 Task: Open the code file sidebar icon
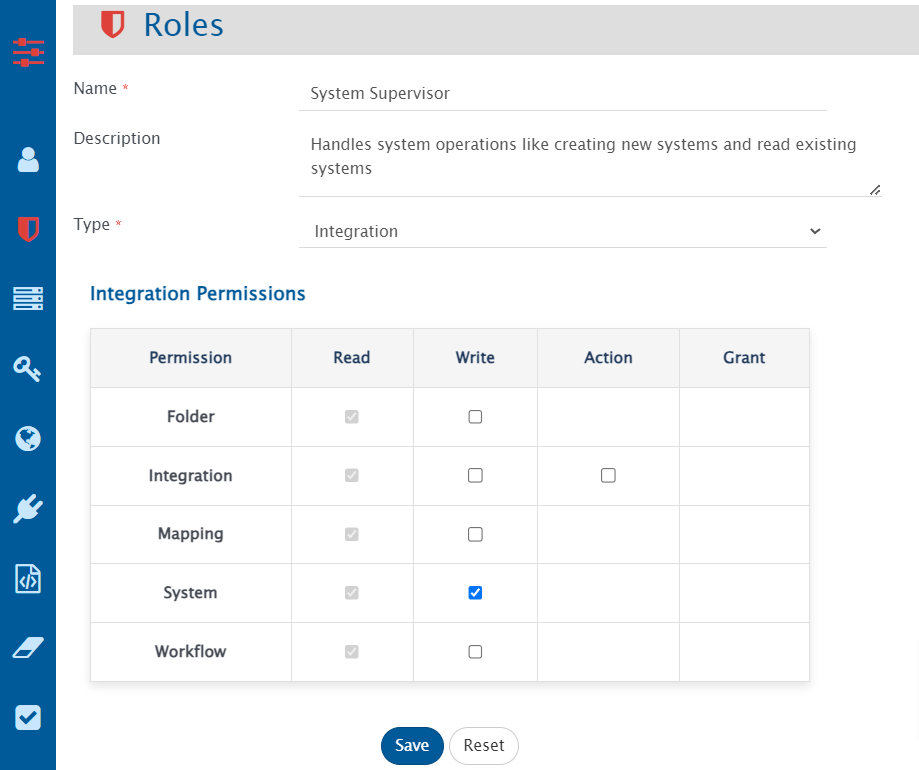pyautogui.click(x=28, y=579)
